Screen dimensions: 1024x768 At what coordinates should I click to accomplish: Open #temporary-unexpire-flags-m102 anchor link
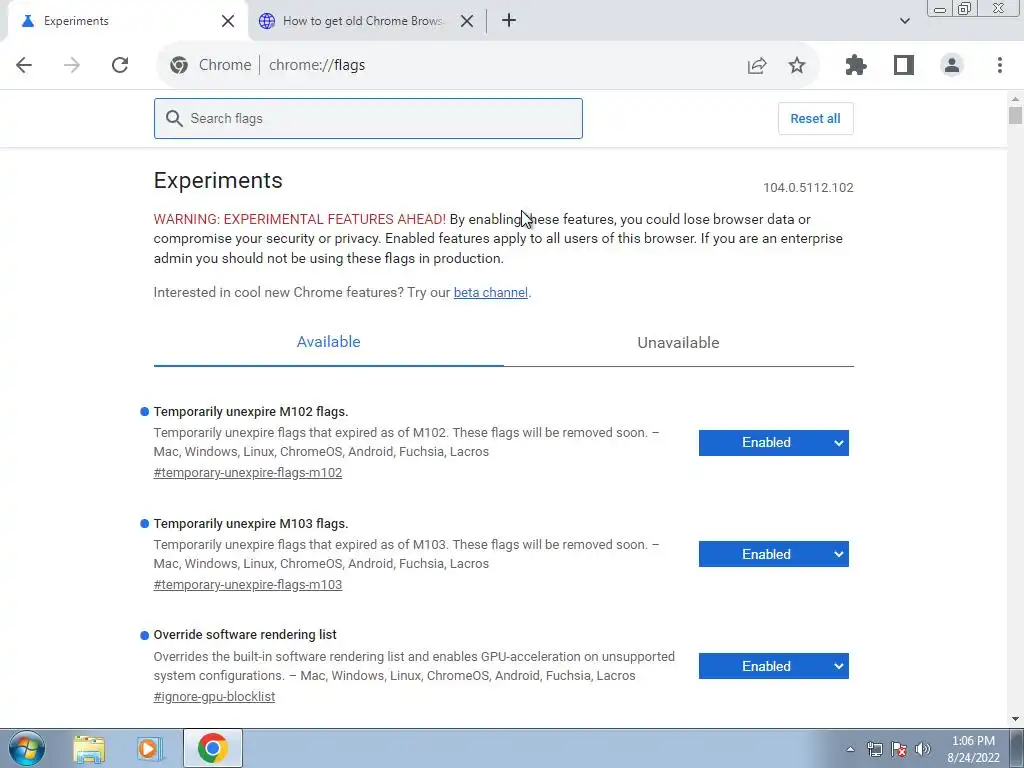(x=248, y=472)
